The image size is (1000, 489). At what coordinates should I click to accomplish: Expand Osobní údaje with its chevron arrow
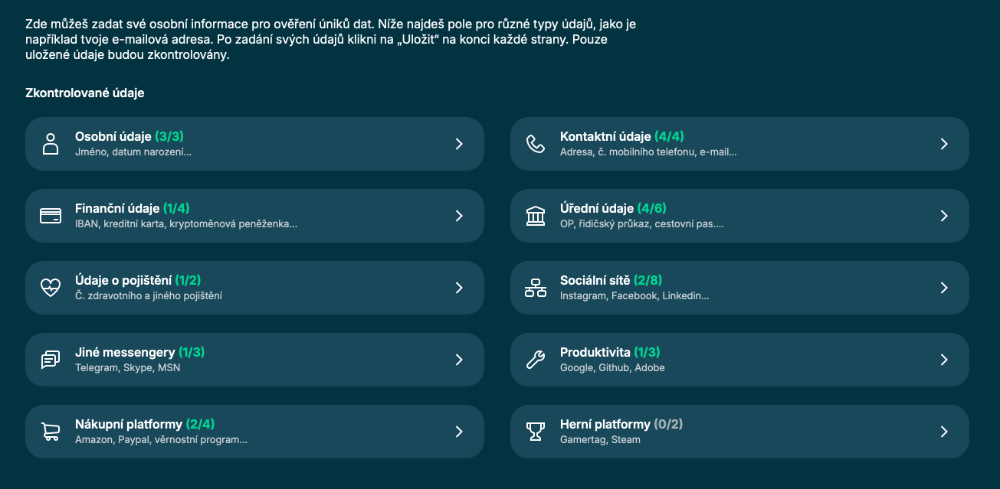[x=459, y=144]
